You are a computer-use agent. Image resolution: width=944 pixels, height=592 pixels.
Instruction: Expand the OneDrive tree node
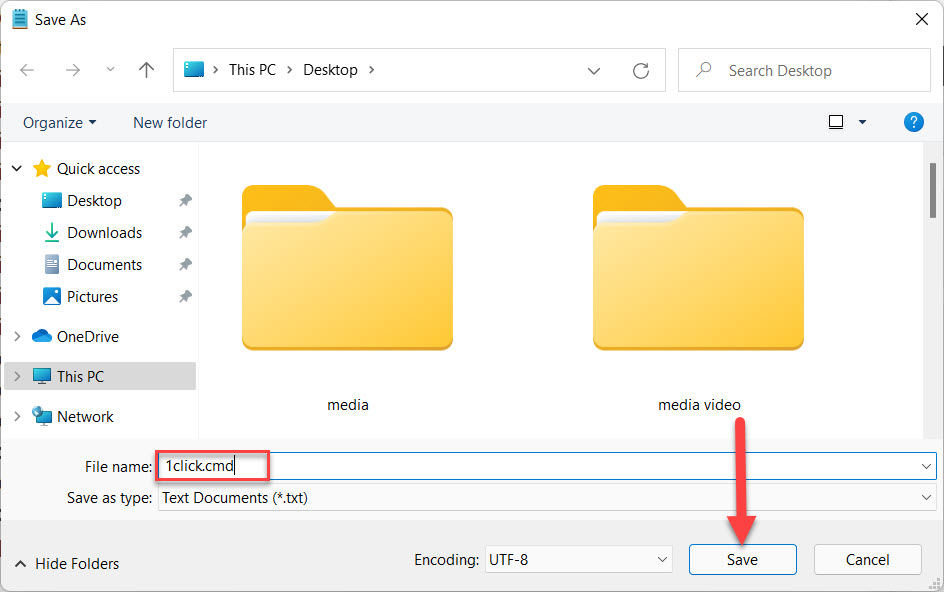point(17,337)
